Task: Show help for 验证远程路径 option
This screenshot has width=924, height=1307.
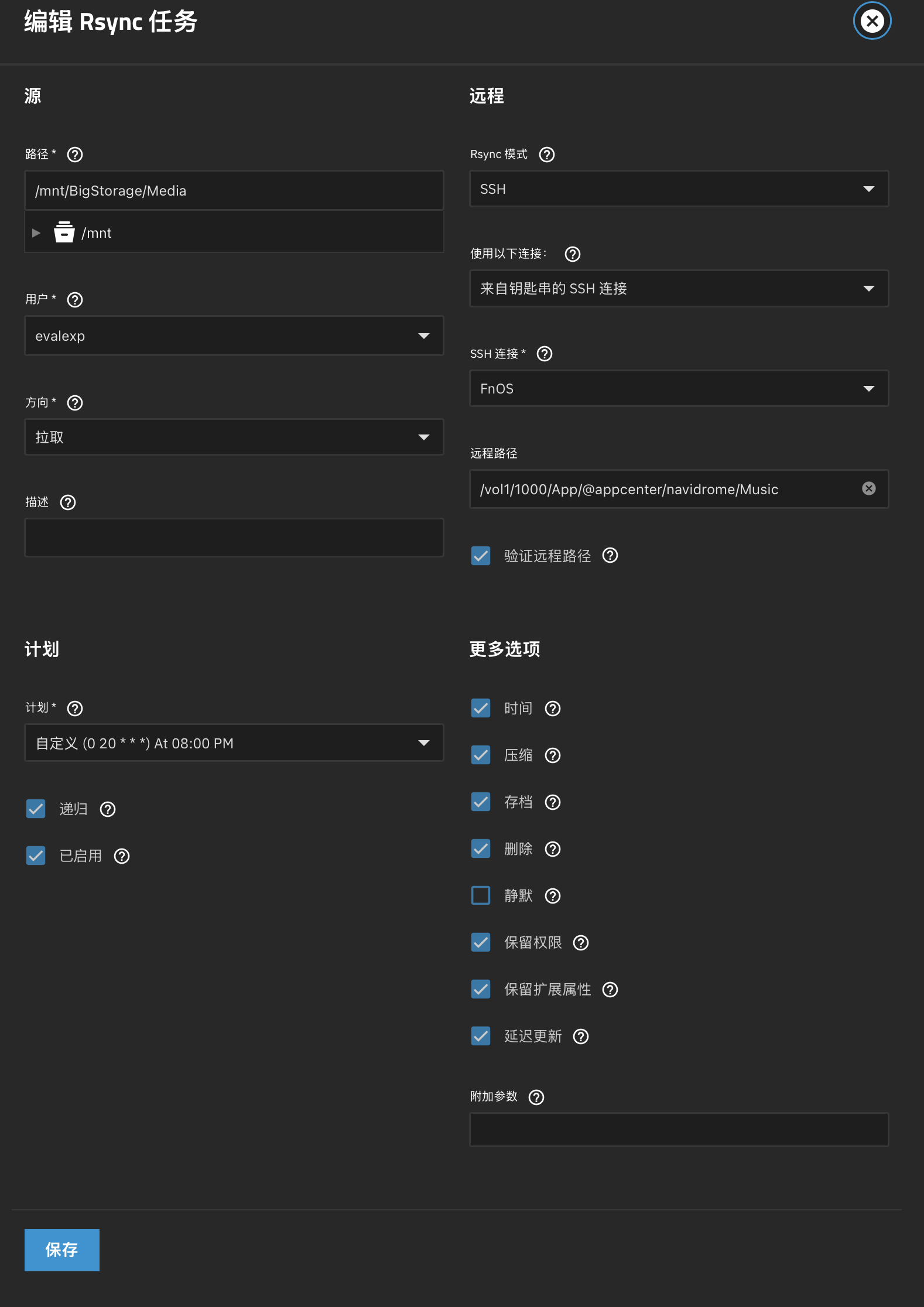Action: pos(610,555)
